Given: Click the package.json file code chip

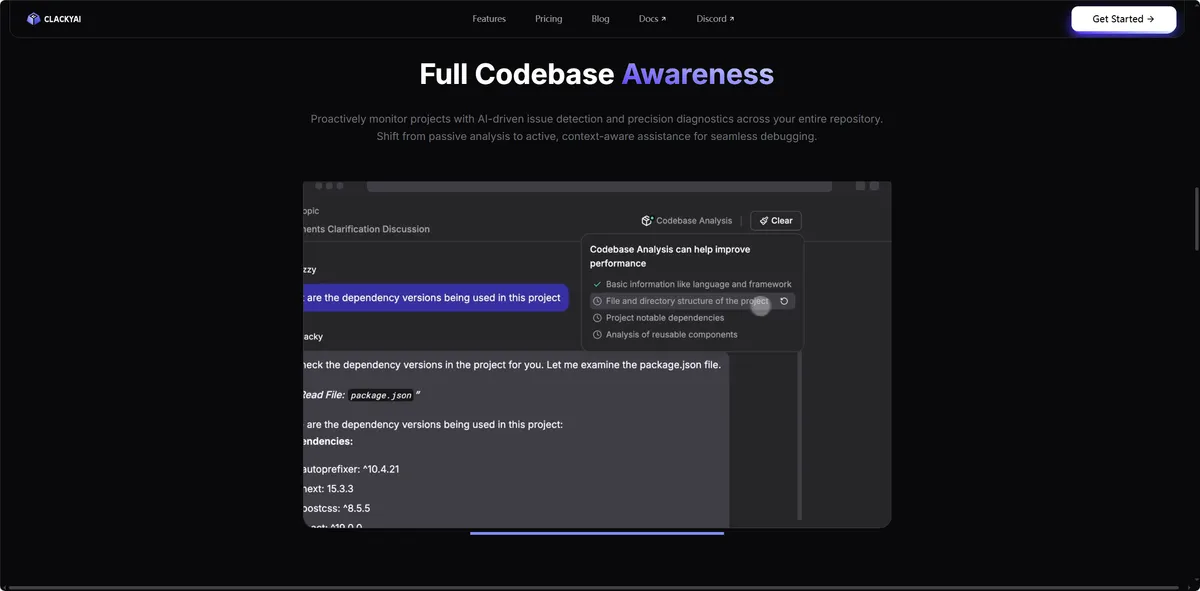Looking at the screenshot, I should coord(381,395).
